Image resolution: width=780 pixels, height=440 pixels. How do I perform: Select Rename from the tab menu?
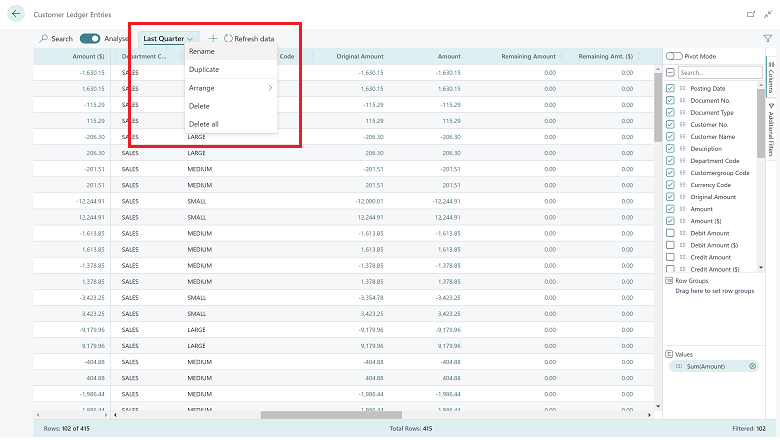tap(231, 51)
